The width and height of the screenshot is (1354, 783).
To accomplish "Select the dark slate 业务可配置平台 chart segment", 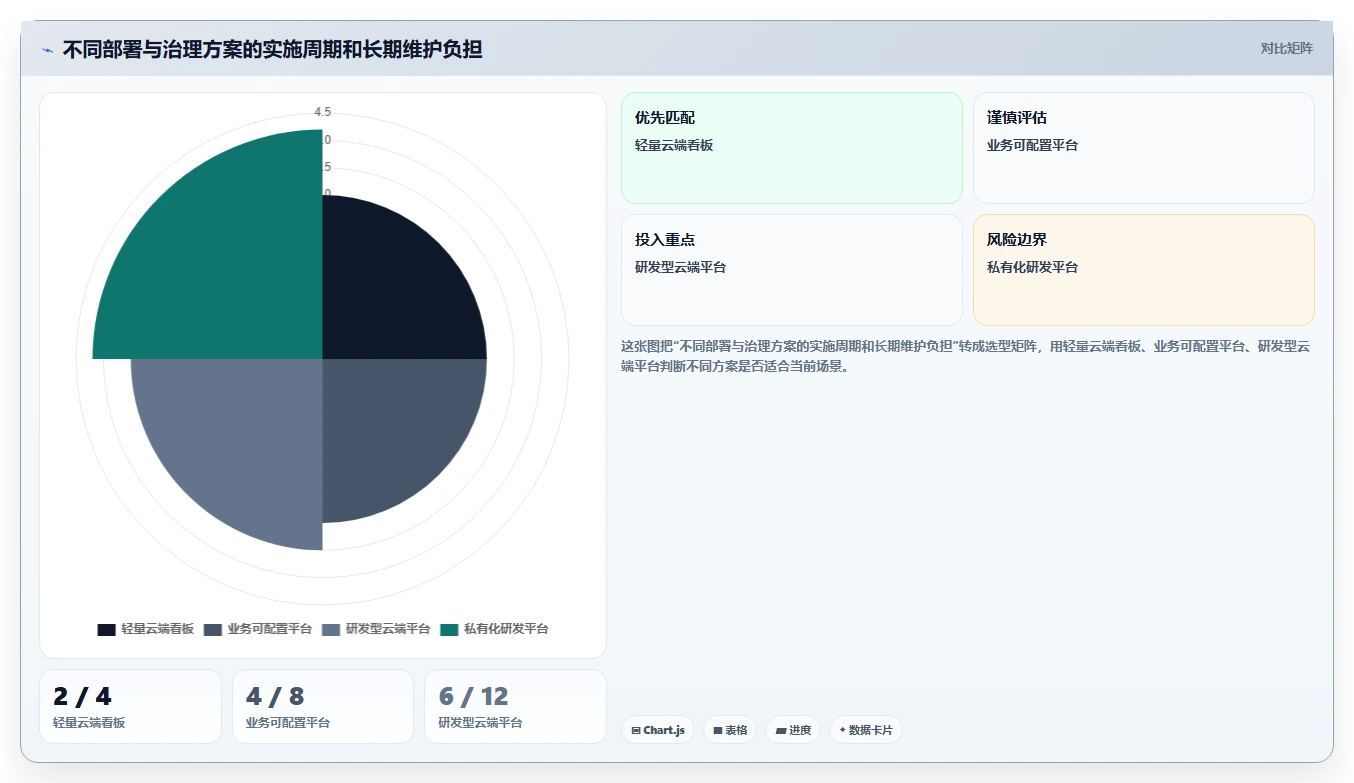I will click(395, 430).
